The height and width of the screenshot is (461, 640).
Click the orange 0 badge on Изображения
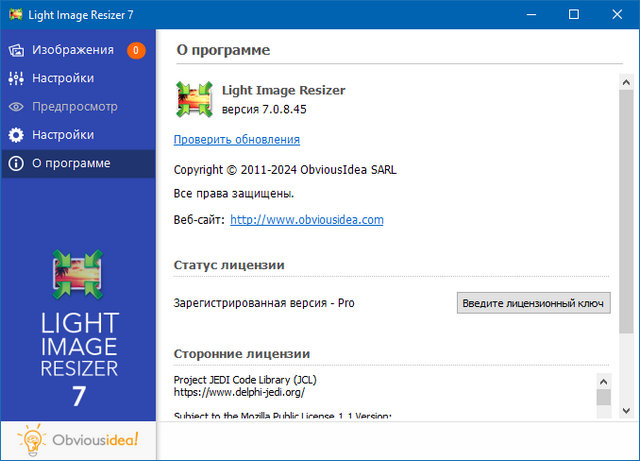[136, 50]
